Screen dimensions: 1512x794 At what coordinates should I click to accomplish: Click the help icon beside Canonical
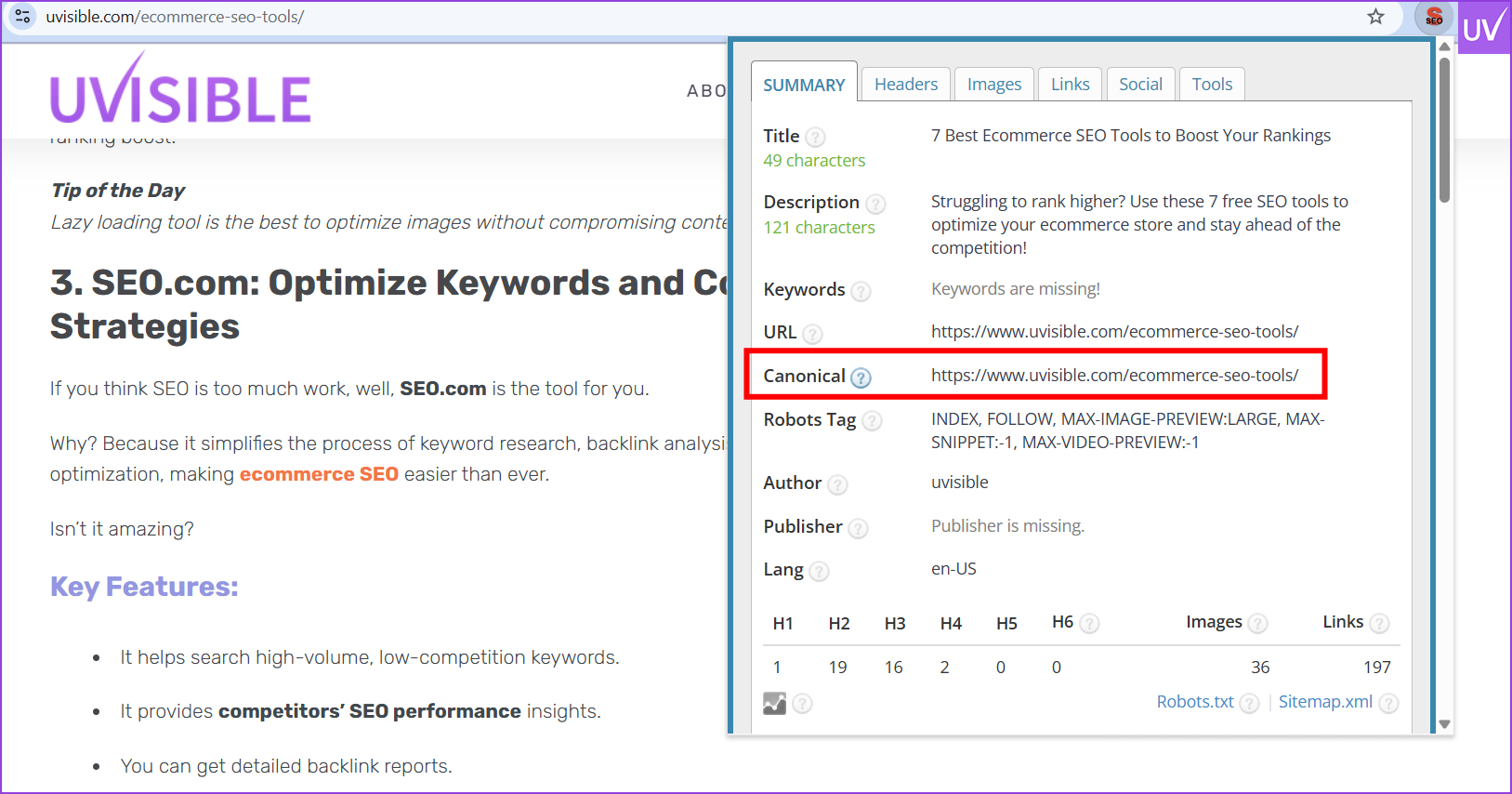[861, 377]
